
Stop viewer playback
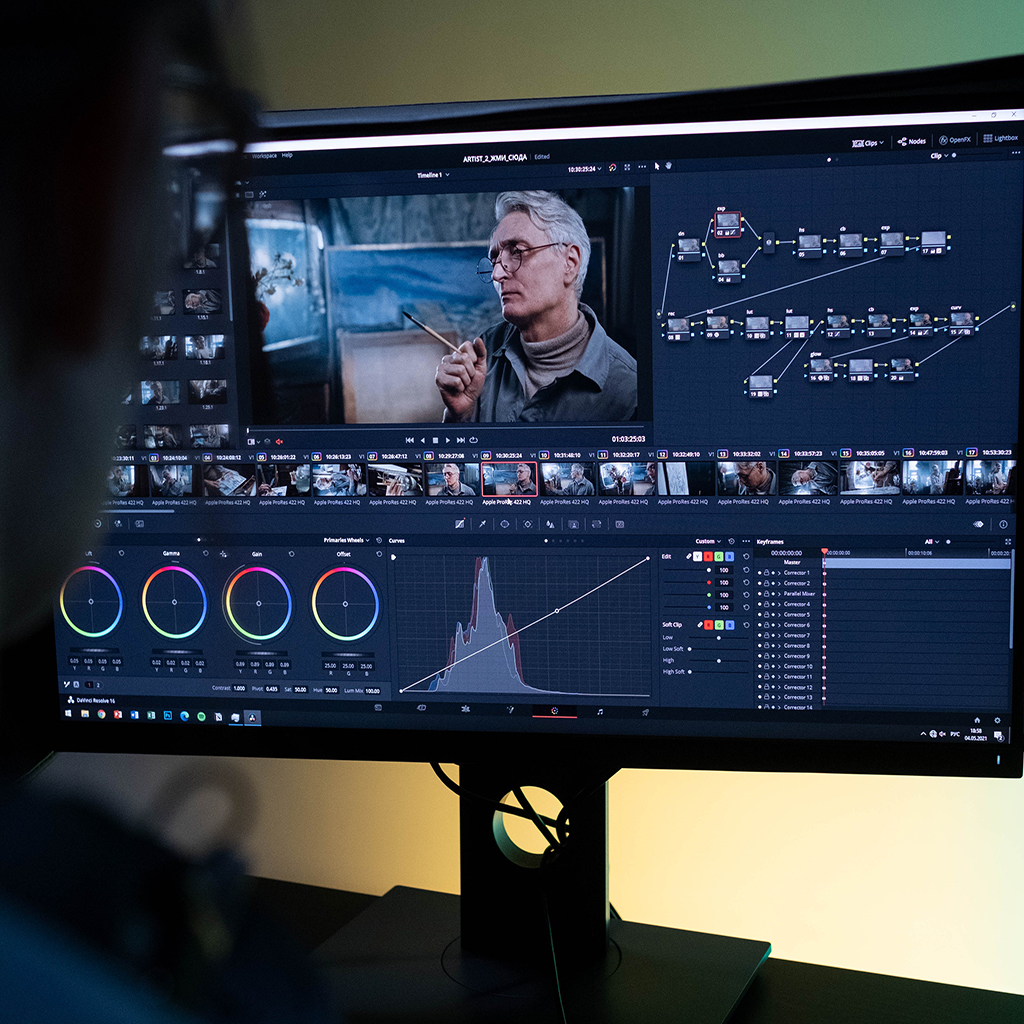pos(436,440)
